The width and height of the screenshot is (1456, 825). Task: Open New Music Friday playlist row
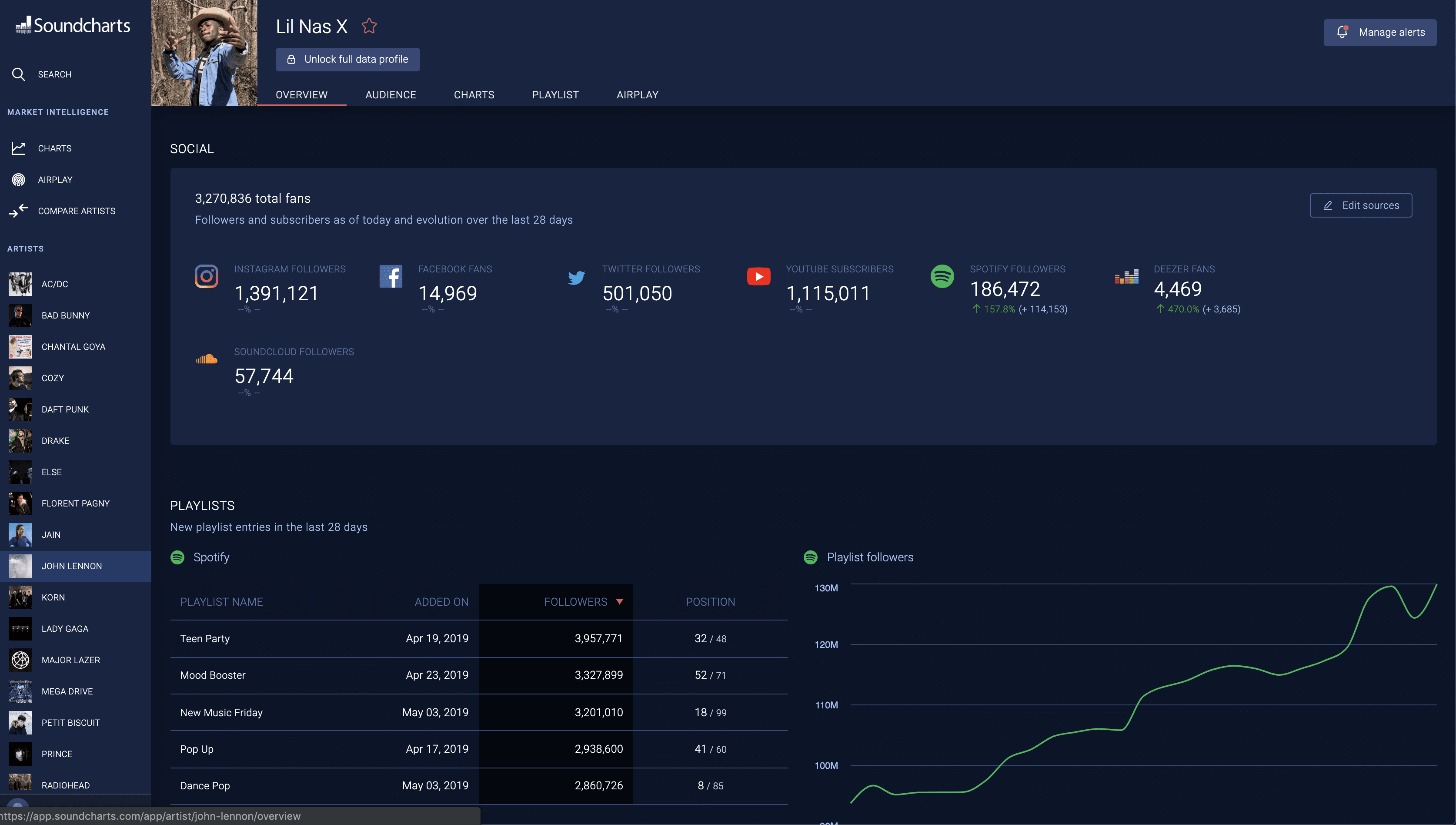tap(479, 712)
